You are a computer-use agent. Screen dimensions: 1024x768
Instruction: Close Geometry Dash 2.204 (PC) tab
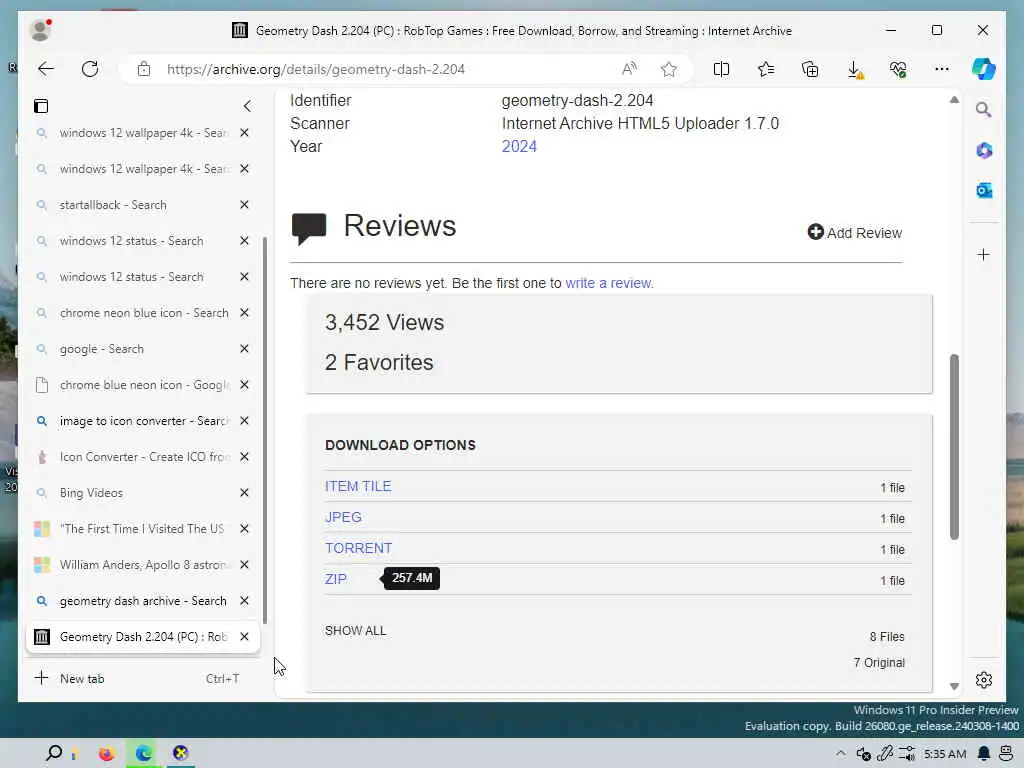(244, 637)
